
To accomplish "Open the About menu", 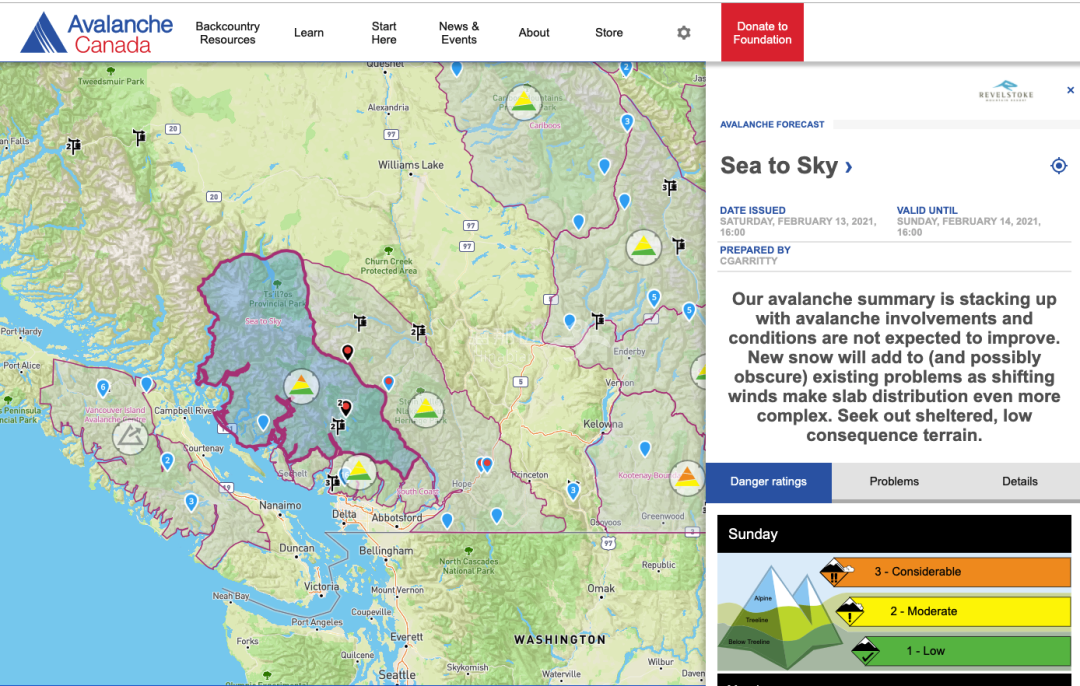I will coord(534,32).
